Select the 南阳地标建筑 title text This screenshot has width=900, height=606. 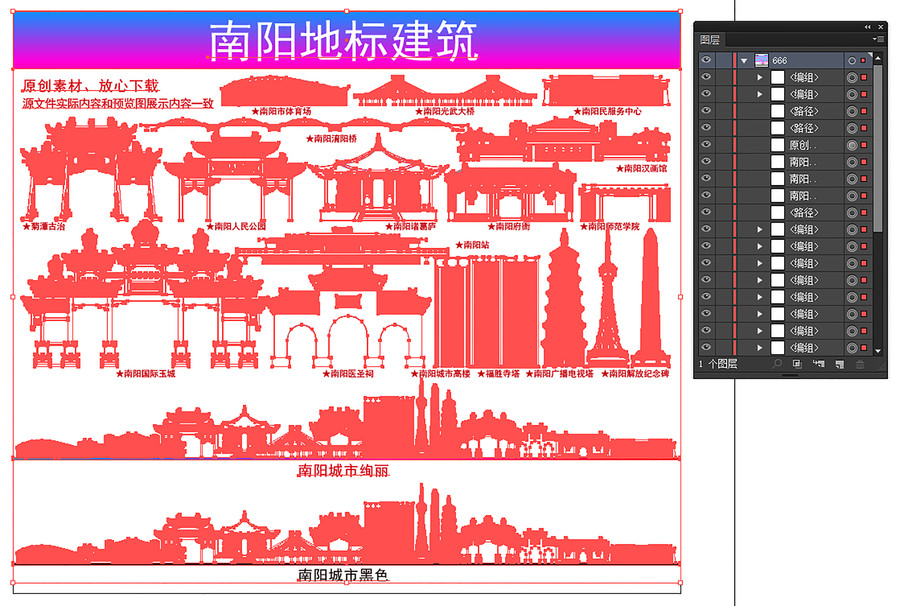point(343,40)
